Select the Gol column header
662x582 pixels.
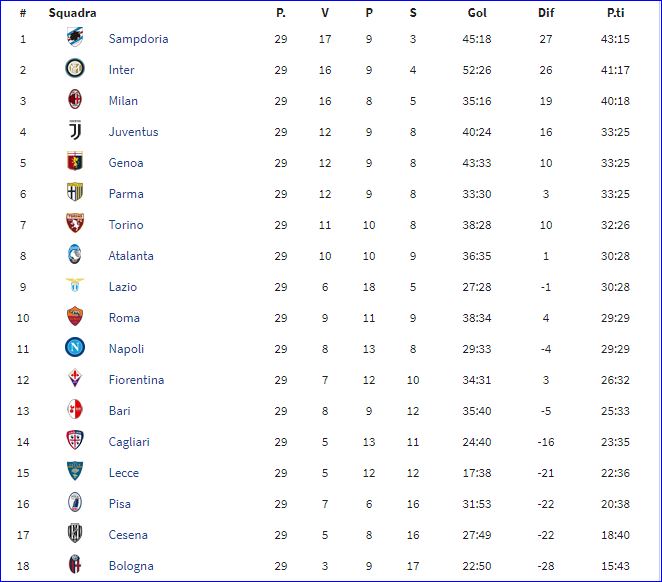click(x=477, y=13)
